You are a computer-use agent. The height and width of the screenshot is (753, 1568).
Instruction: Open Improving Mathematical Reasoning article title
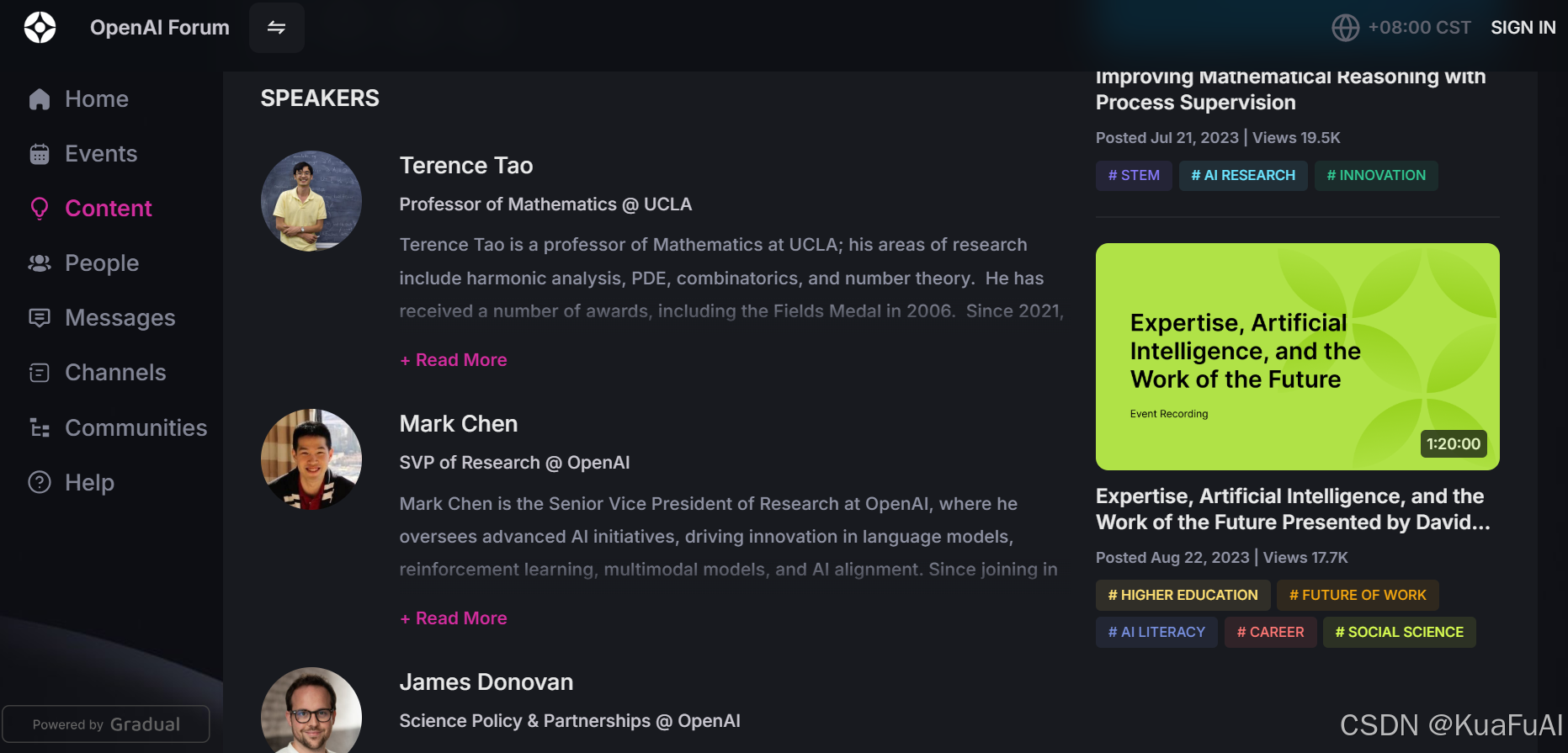pos(1290,89)
